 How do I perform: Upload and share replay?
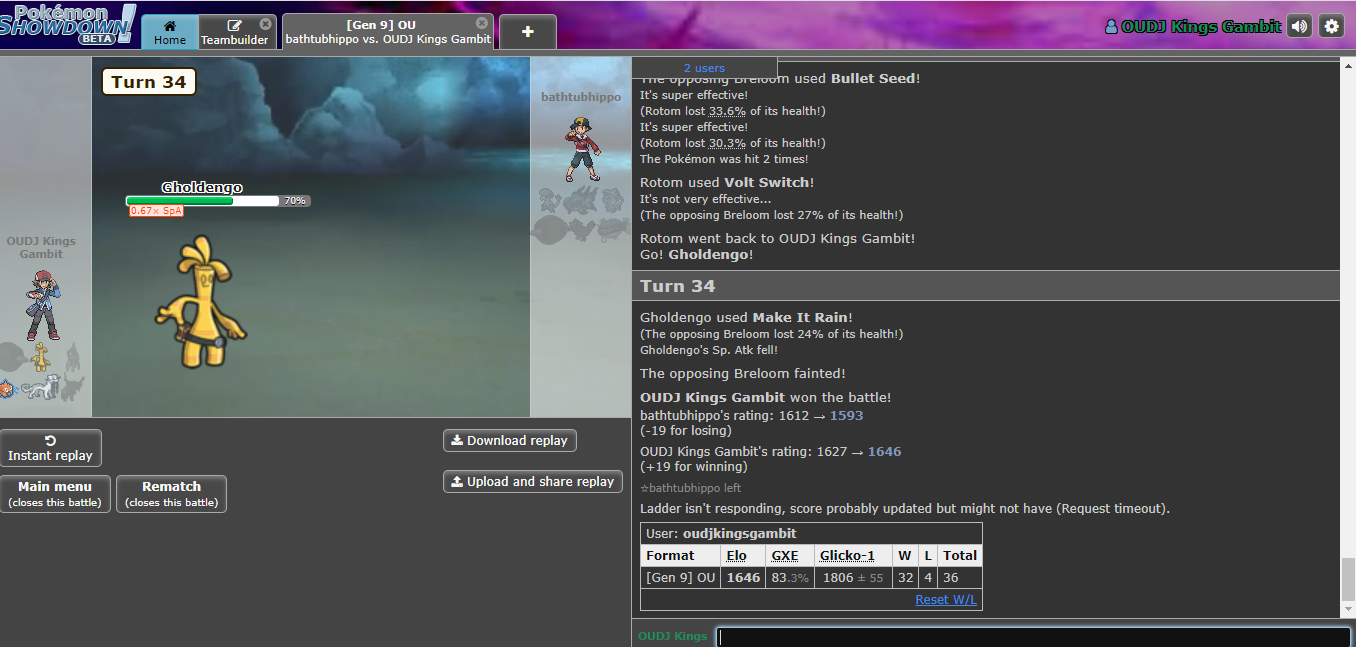click(x=533, y=481)
